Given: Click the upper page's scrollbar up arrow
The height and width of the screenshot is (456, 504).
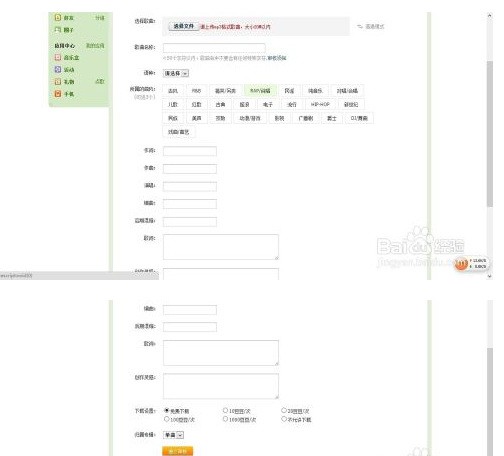Looking at the screenshot, I should (490, 15).
